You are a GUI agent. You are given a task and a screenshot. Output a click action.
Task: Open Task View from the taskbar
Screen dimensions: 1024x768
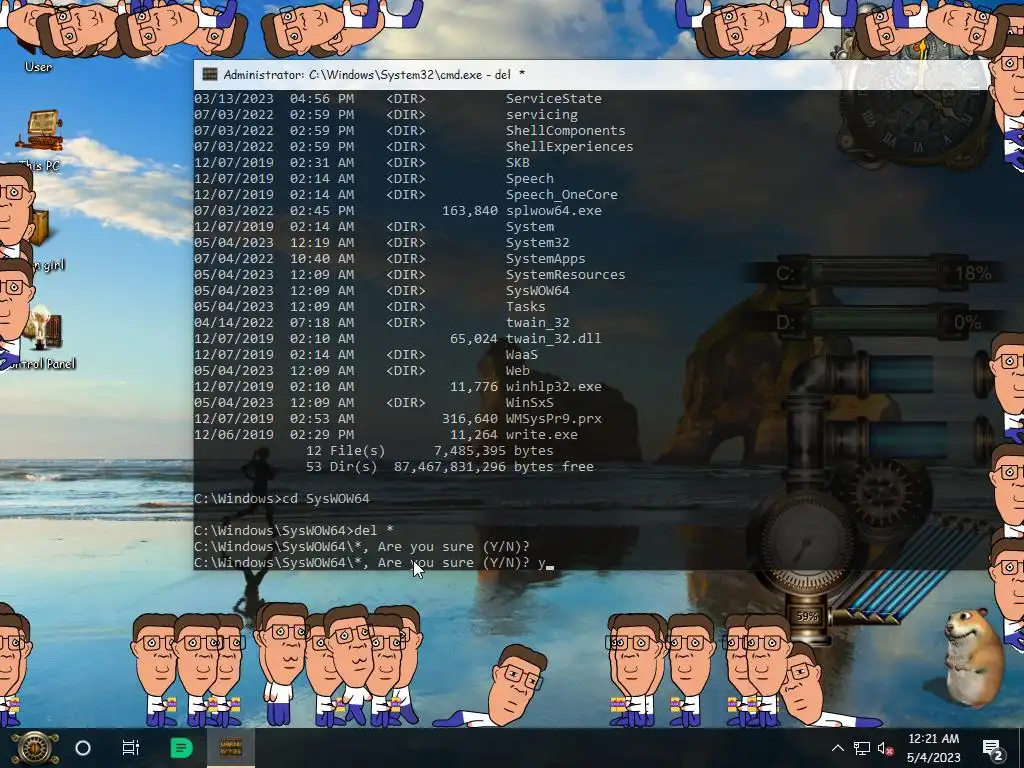tap(131, 748)
